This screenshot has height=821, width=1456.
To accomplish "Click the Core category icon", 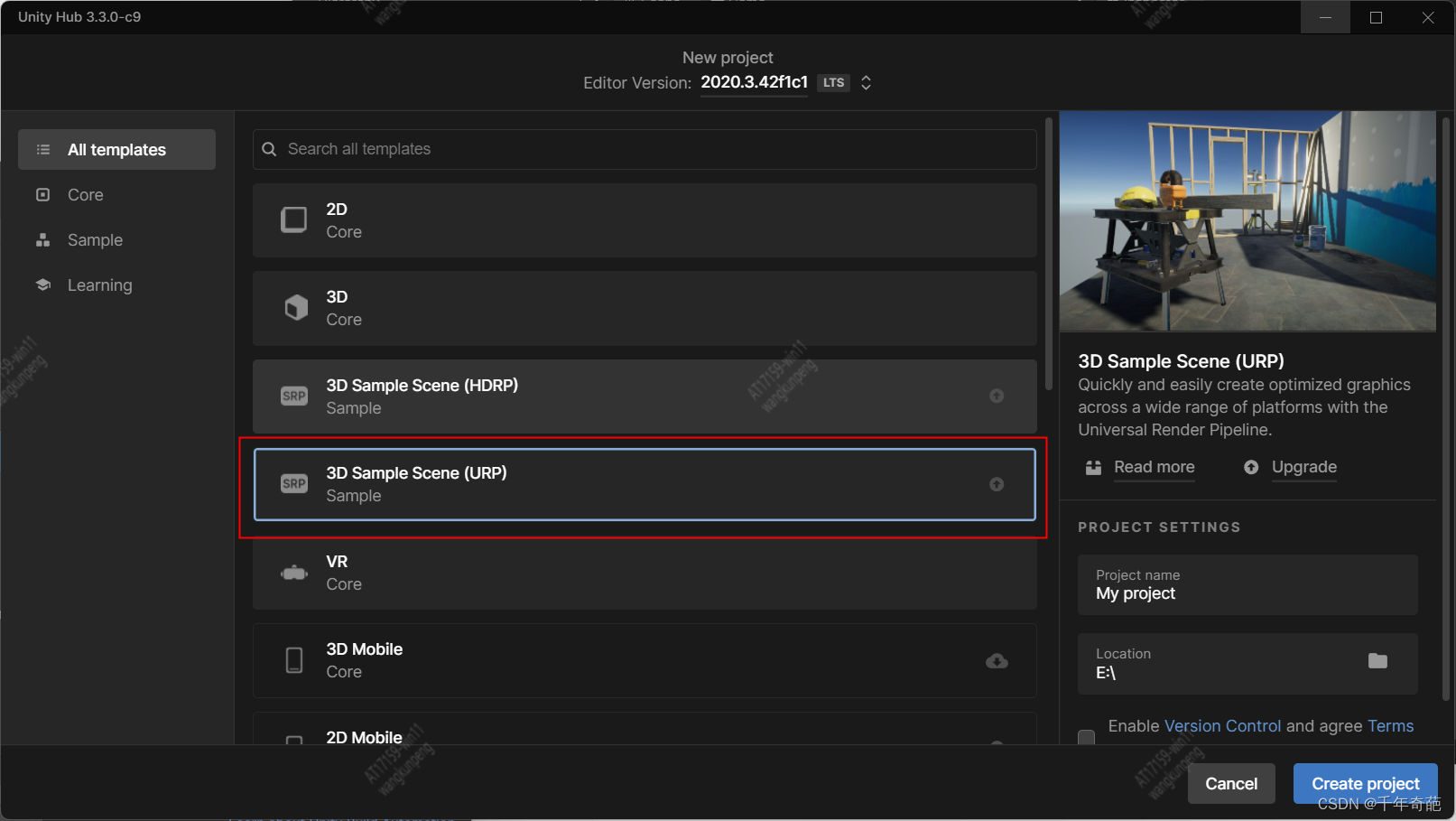I will click(x=42, y=194).
